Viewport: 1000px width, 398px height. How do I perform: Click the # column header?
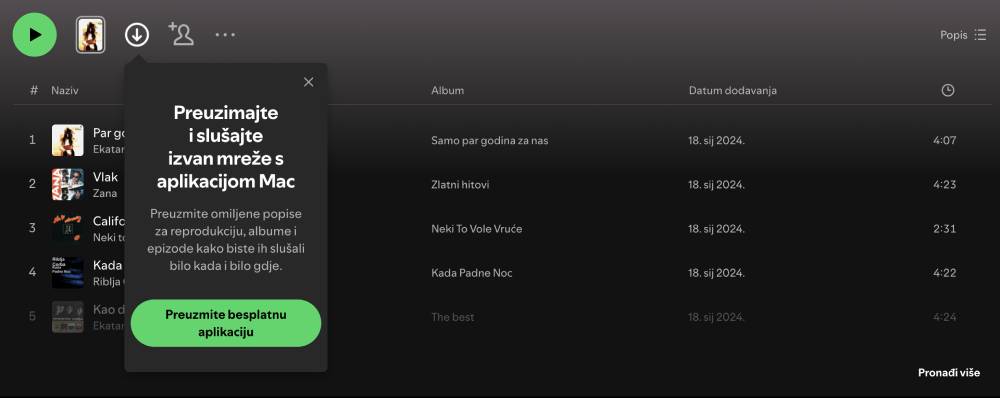point(34,91)
